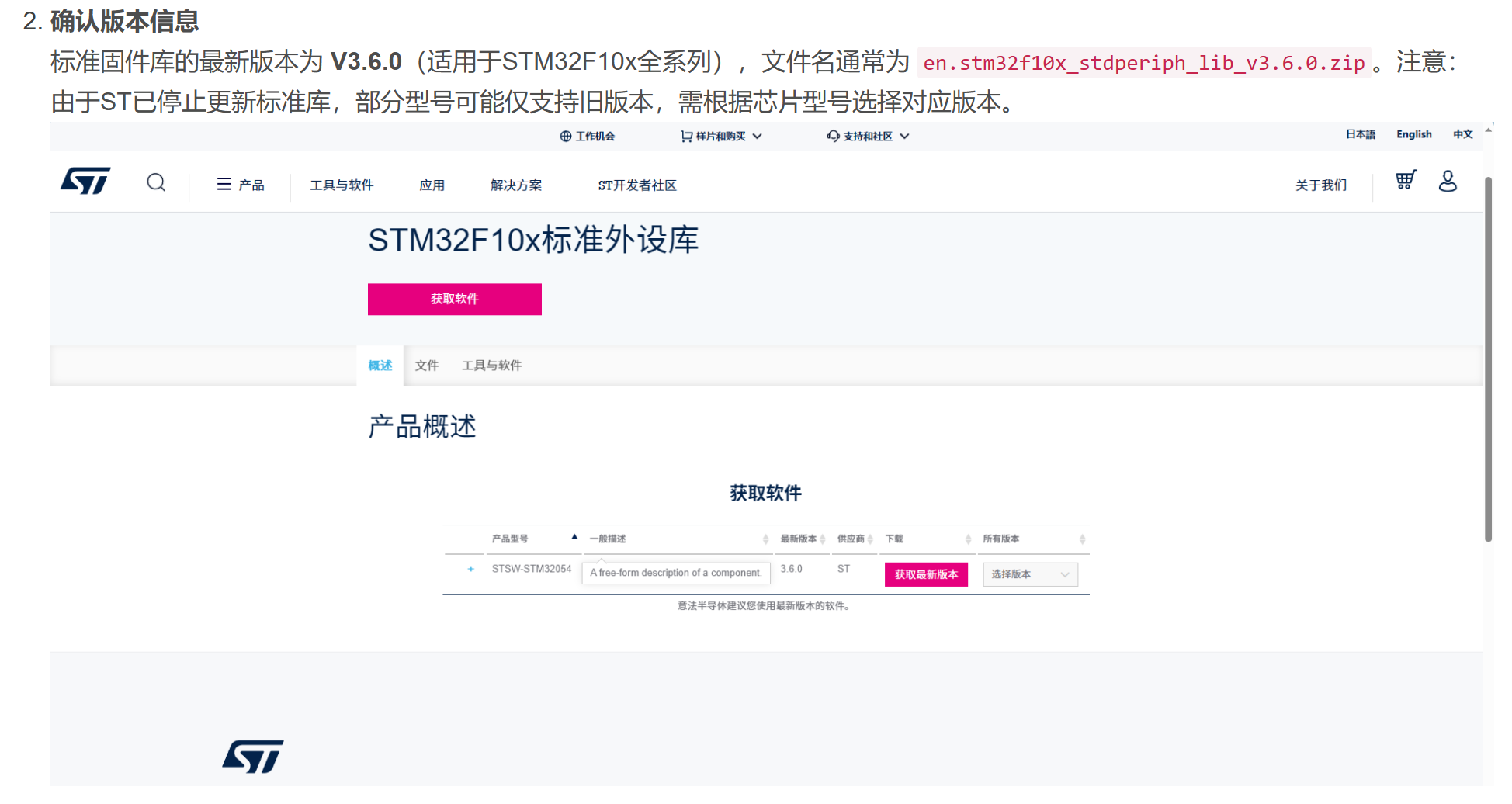The image size is (1512, 804).
Task: Click the ST logo in the header
Action: click(85, 181)
